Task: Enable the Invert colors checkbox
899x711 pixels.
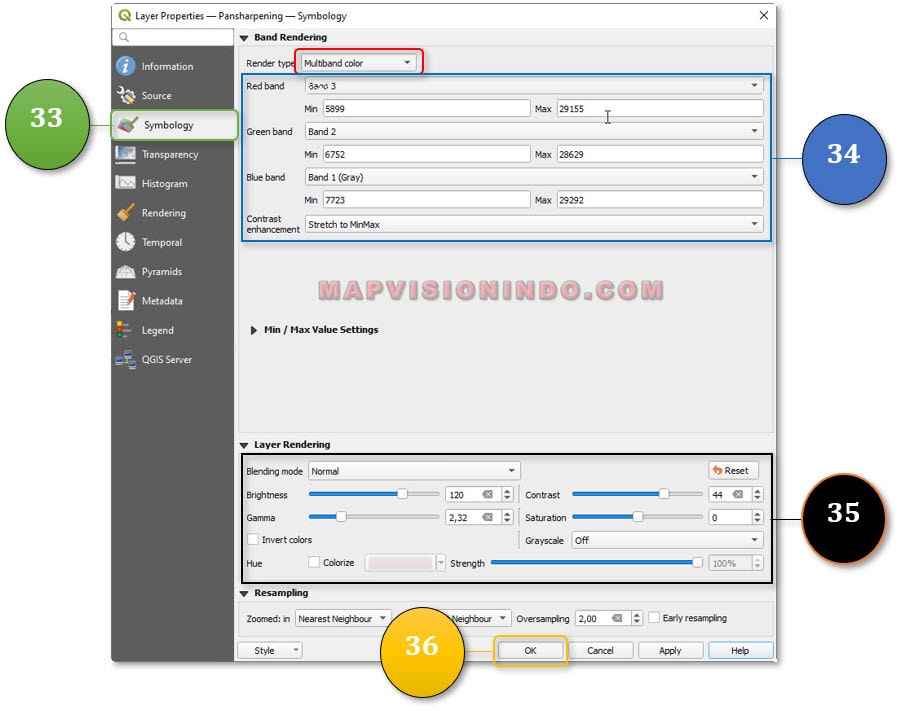Action: click(253, 540)
